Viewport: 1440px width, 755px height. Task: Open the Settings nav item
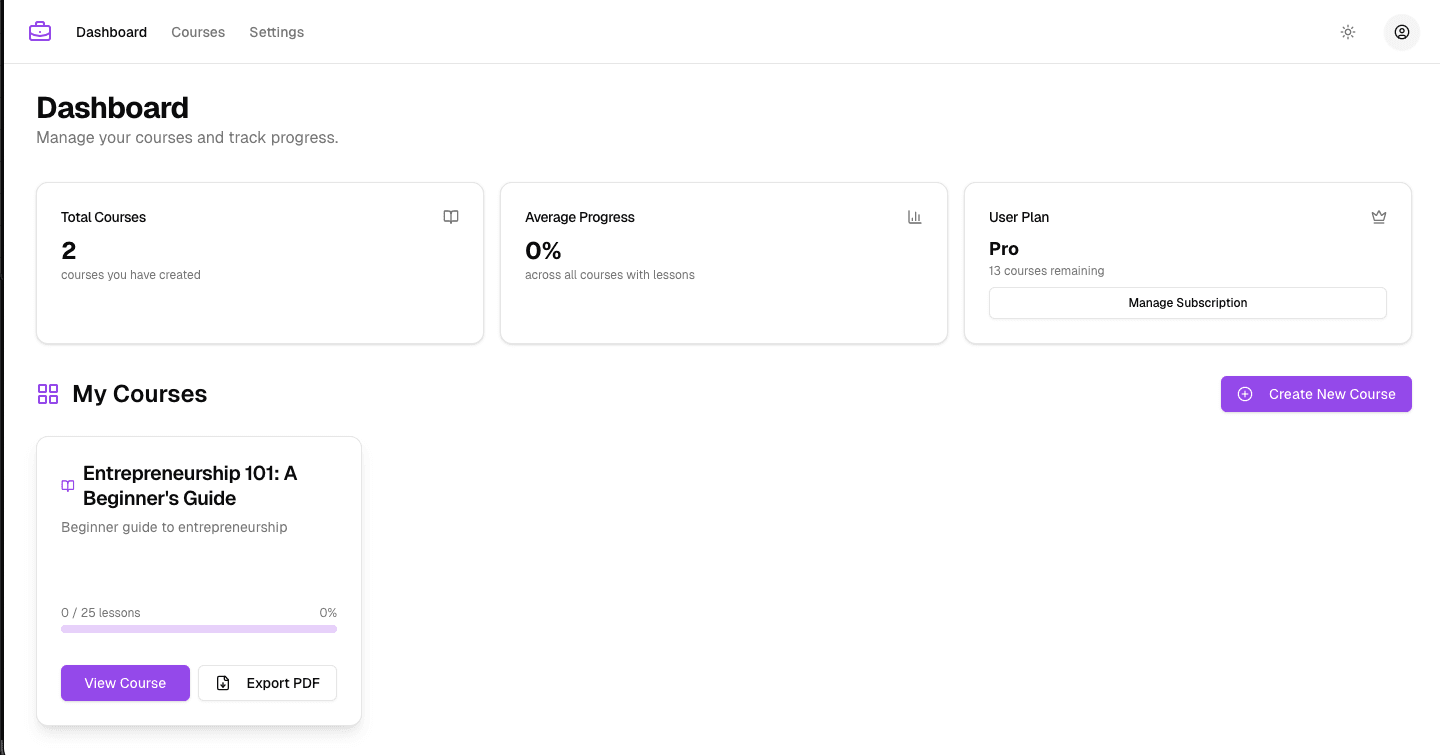276,32
